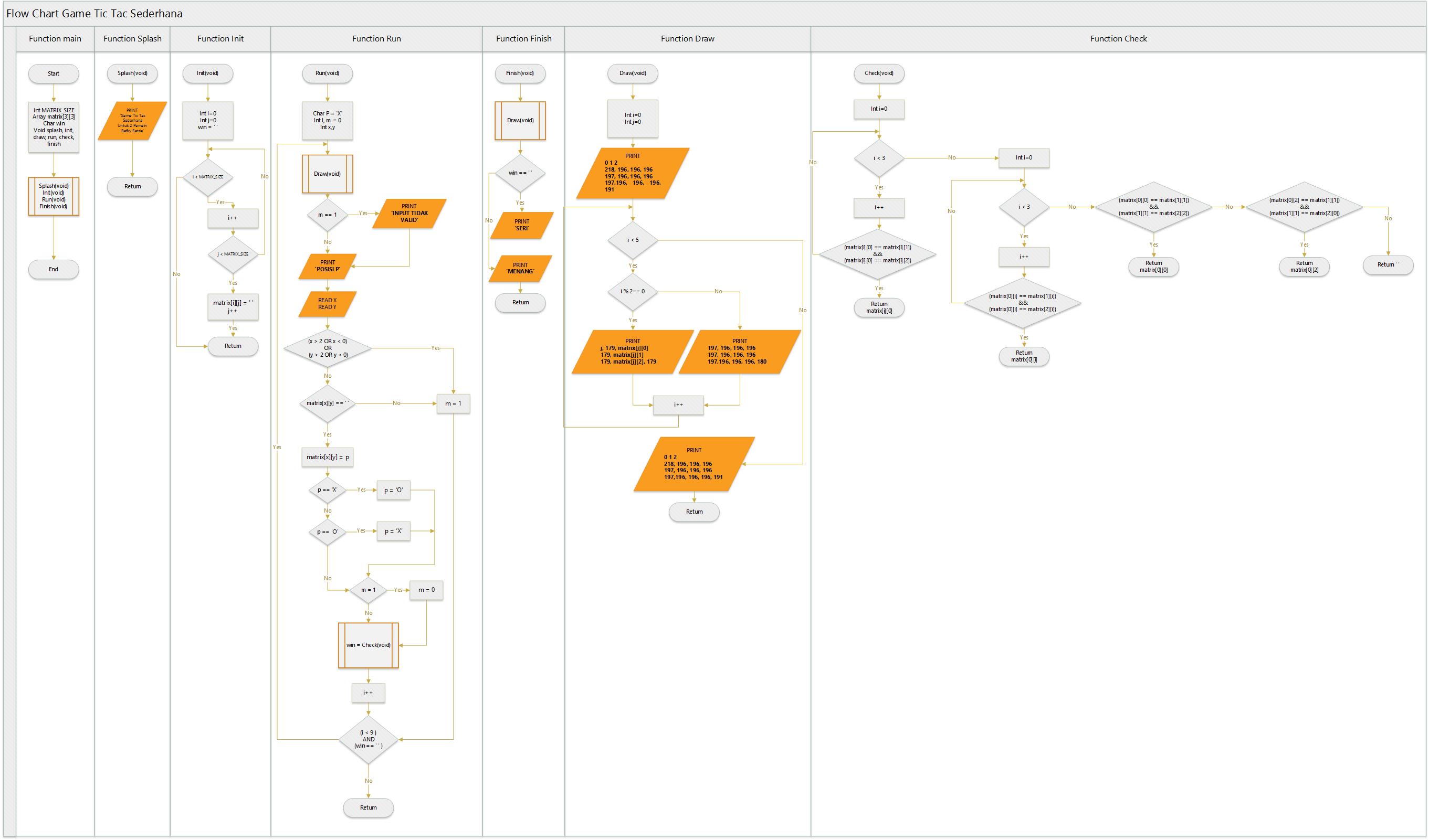
Task: Select the 'i < 5' decision diamond
Action: pos(633,240)
